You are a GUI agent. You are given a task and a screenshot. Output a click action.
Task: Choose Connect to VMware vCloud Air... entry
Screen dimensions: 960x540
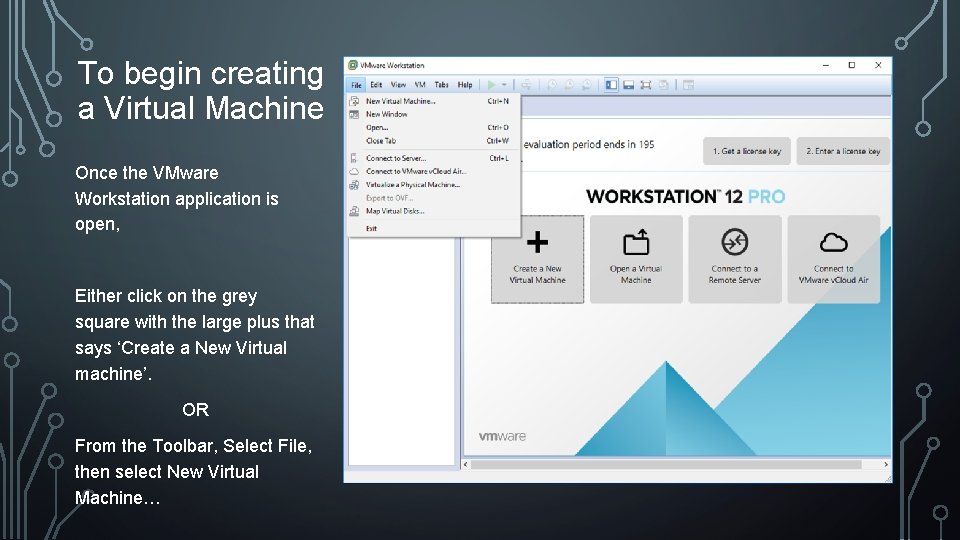tap(433, 171)
